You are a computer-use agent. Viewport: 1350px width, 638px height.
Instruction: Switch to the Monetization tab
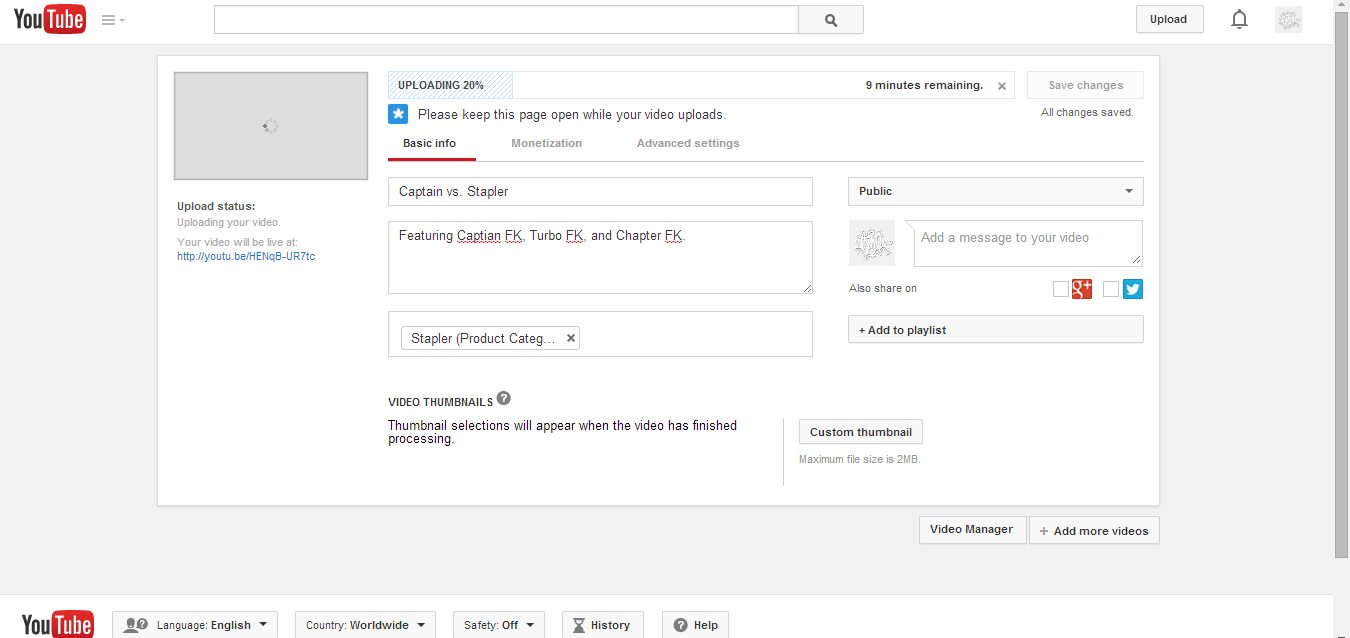pyautogui.click(x=546, y=143)
